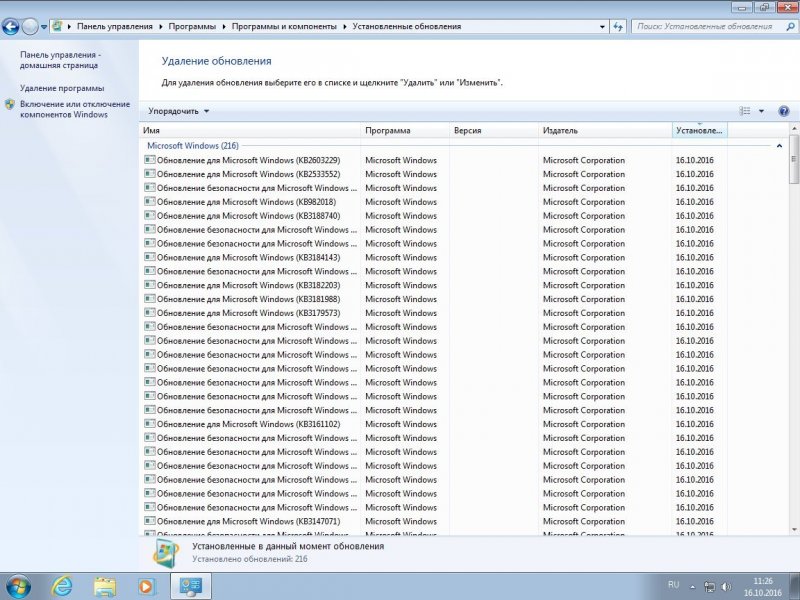Show hidden tray icons arrow

pos(692,587)
